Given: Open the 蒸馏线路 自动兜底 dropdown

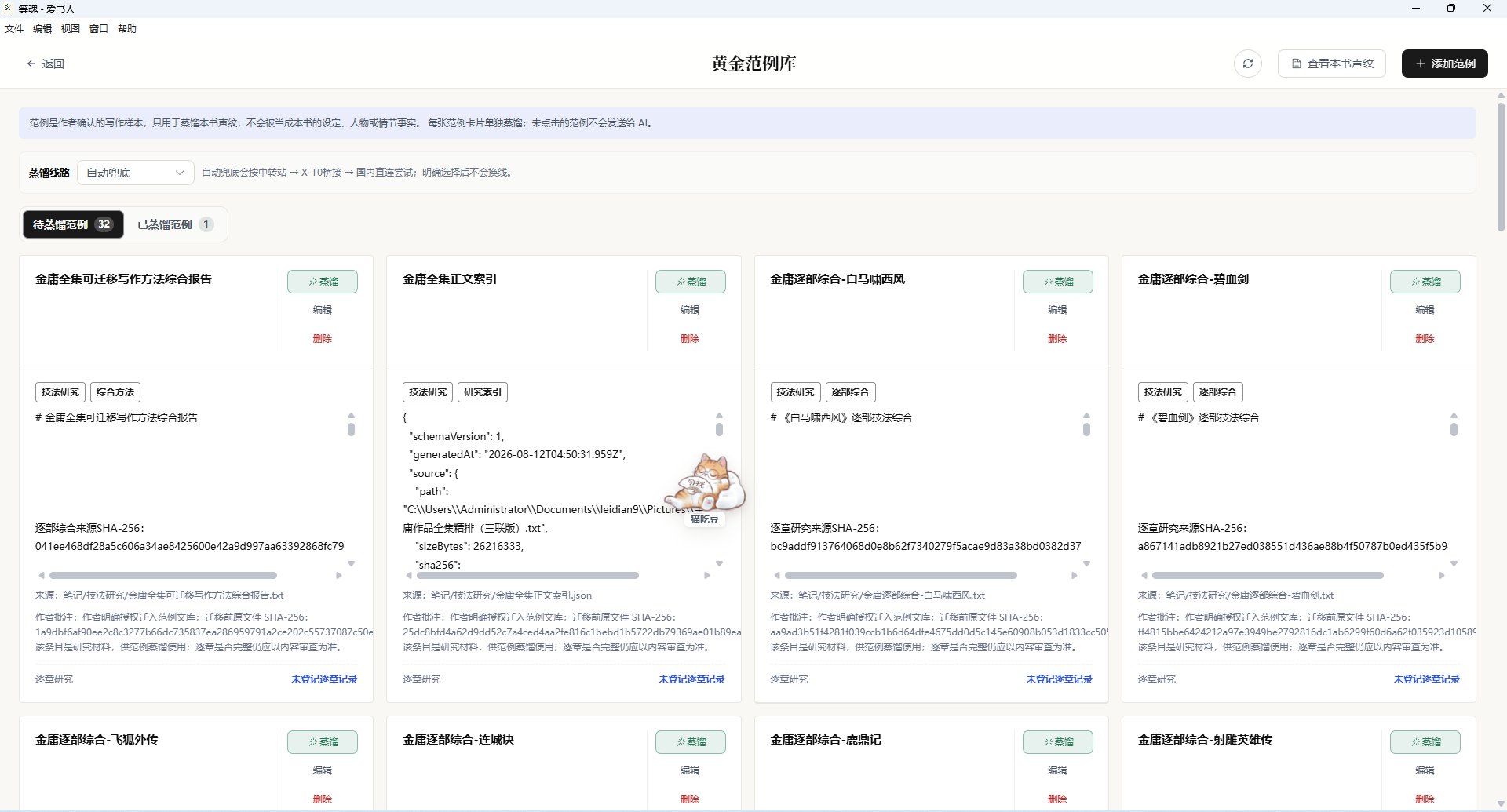Looking at the screenshot, I should point(136,173).
